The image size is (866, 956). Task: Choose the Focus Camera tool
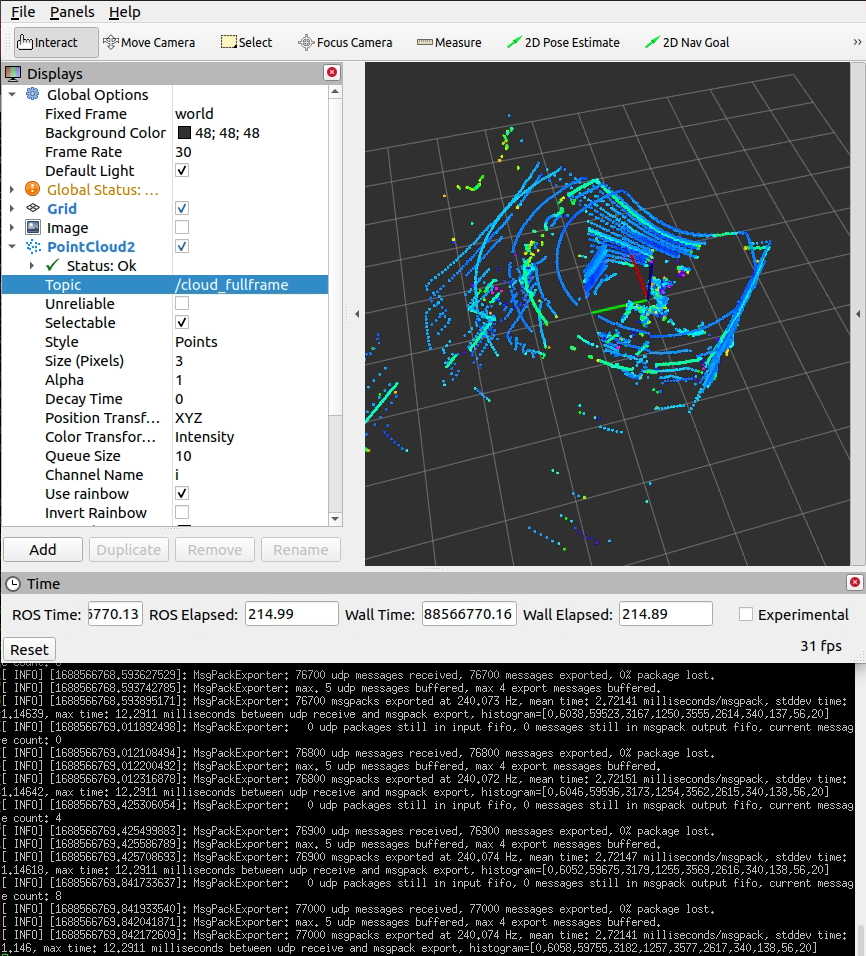(344, 43)
